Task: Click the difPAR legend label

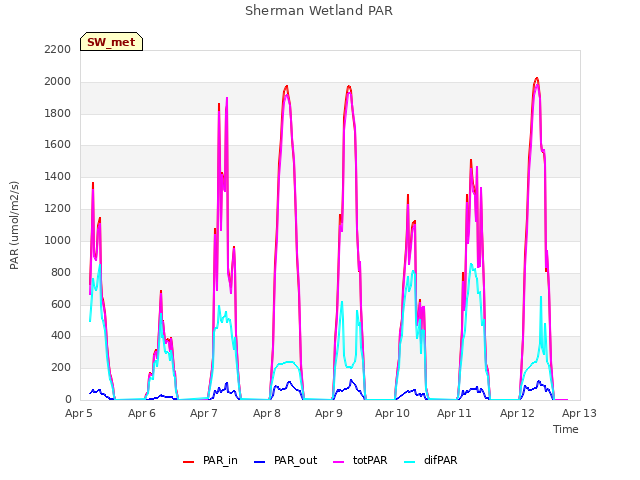Action: point(440,460)
